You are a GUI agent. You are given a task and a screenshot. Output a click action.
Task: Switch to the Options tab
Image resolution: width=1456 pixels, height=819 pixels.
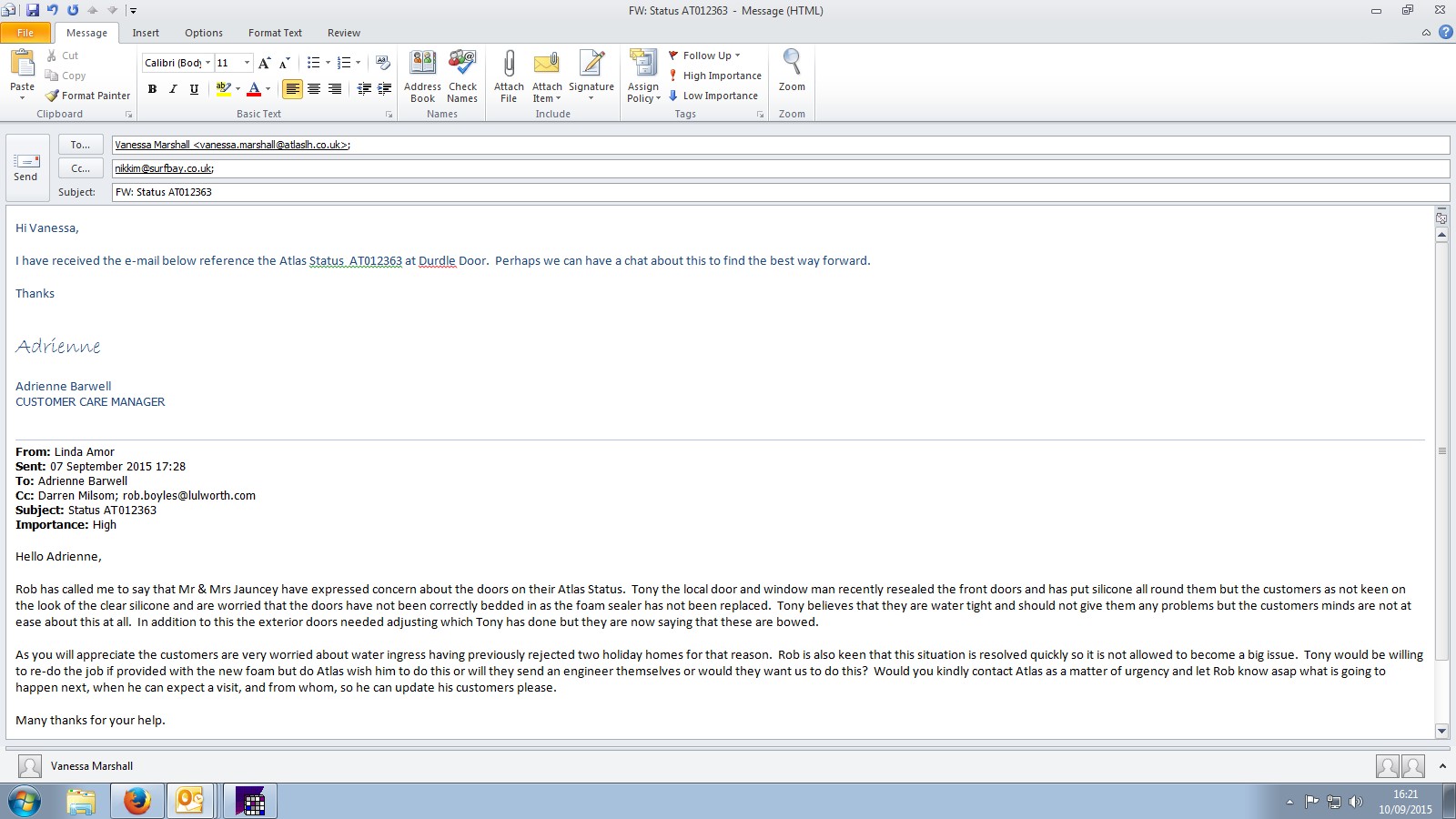204,33
